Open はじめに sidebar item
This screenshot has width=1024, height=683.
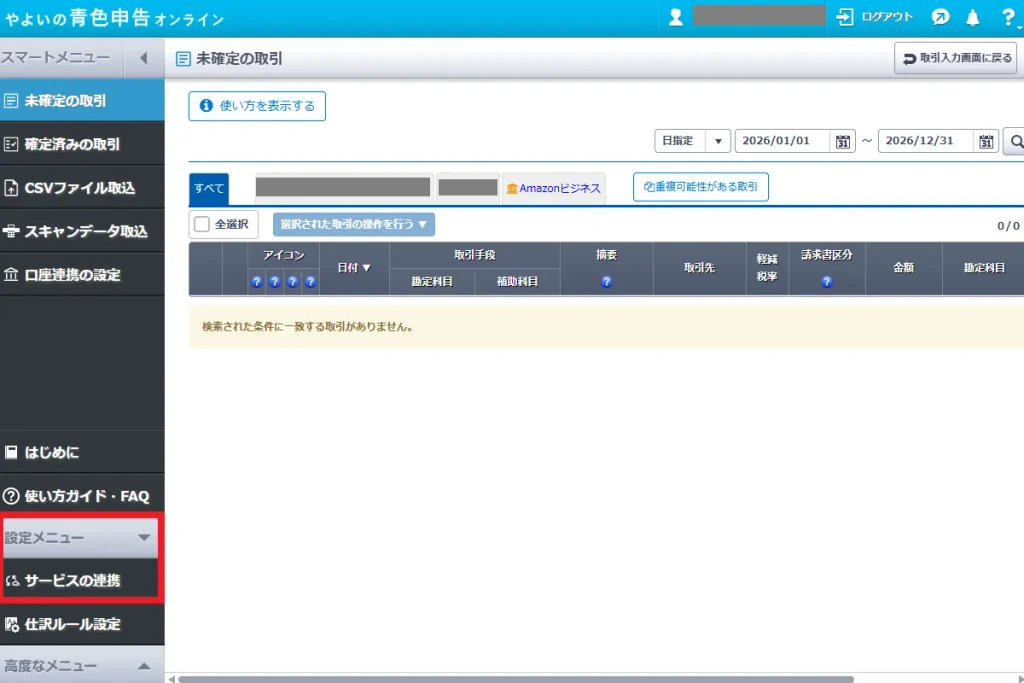click(82, 452)
